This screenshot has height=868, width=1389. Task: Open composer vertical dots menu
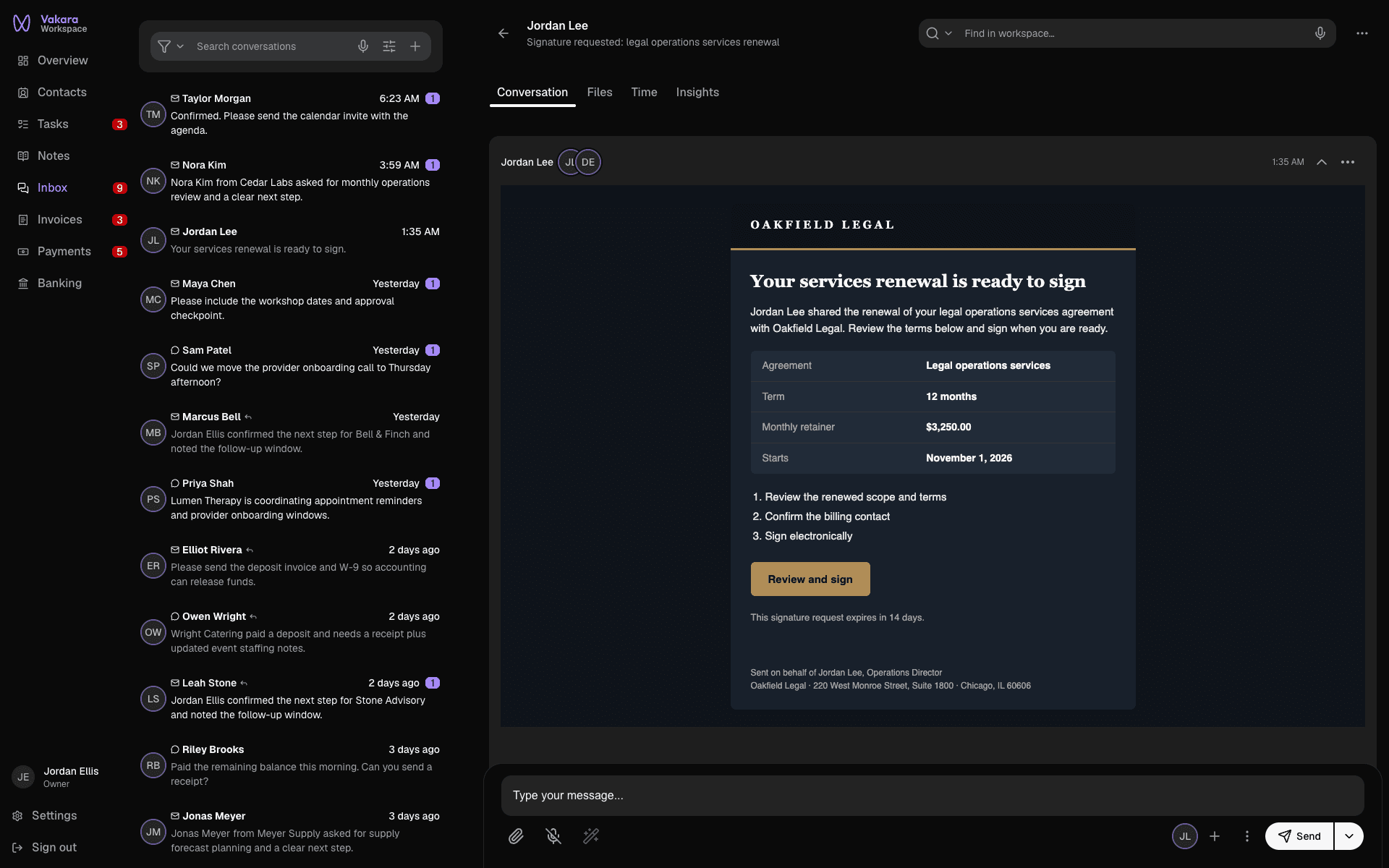click(1246, 836)
